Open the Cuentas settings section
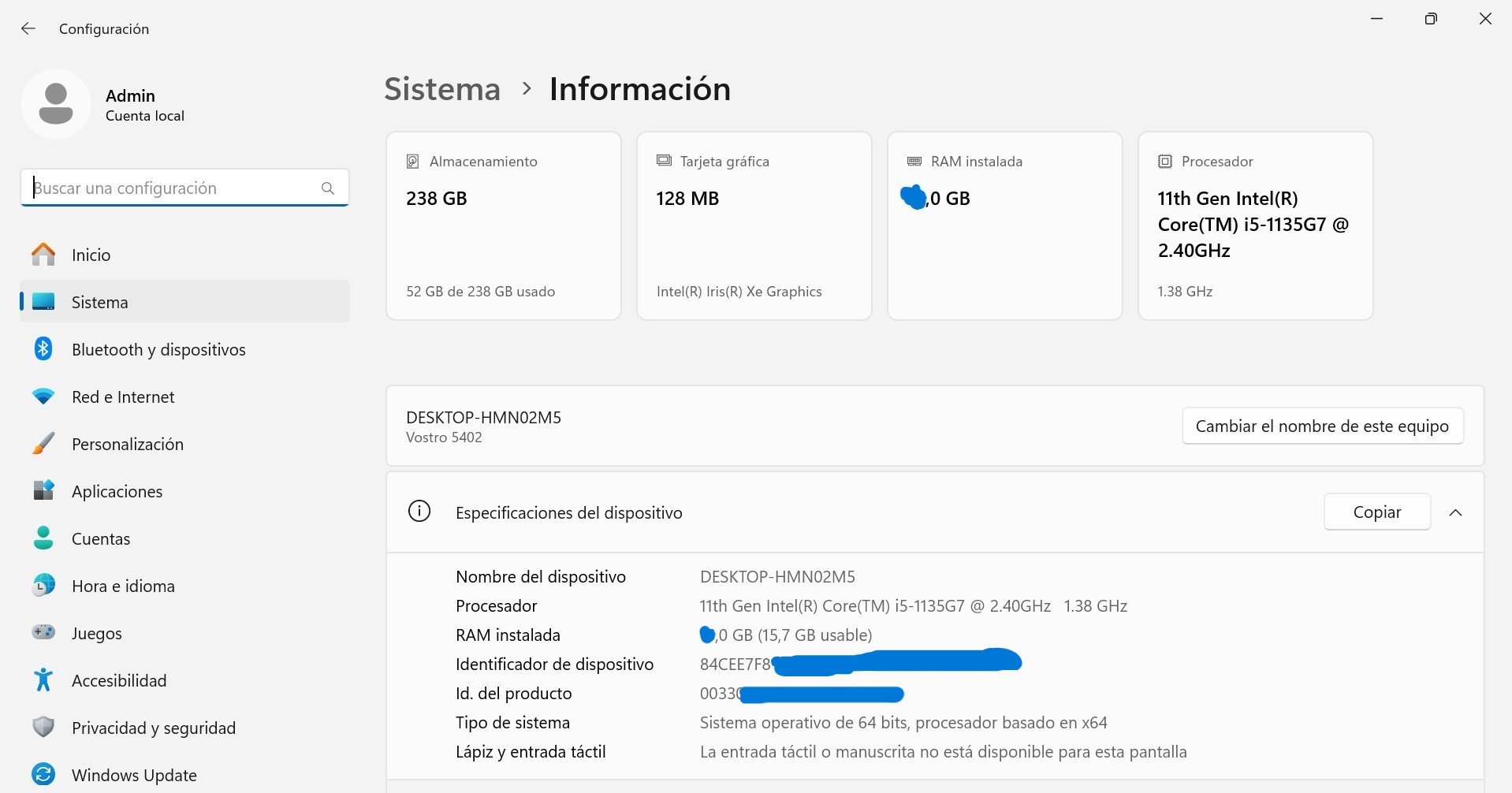 [x=101, y=539]
